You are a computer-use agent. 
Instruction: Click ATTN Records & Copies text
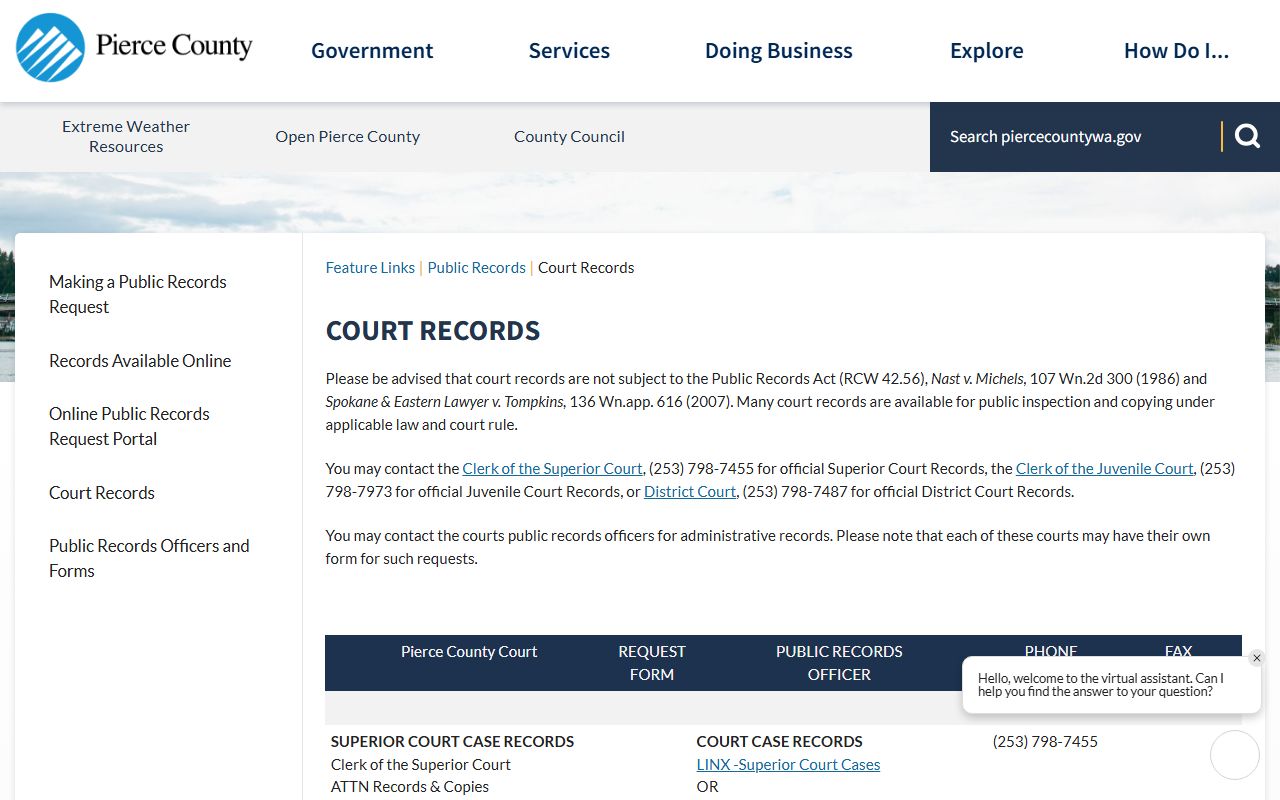[x=410, y=787]
